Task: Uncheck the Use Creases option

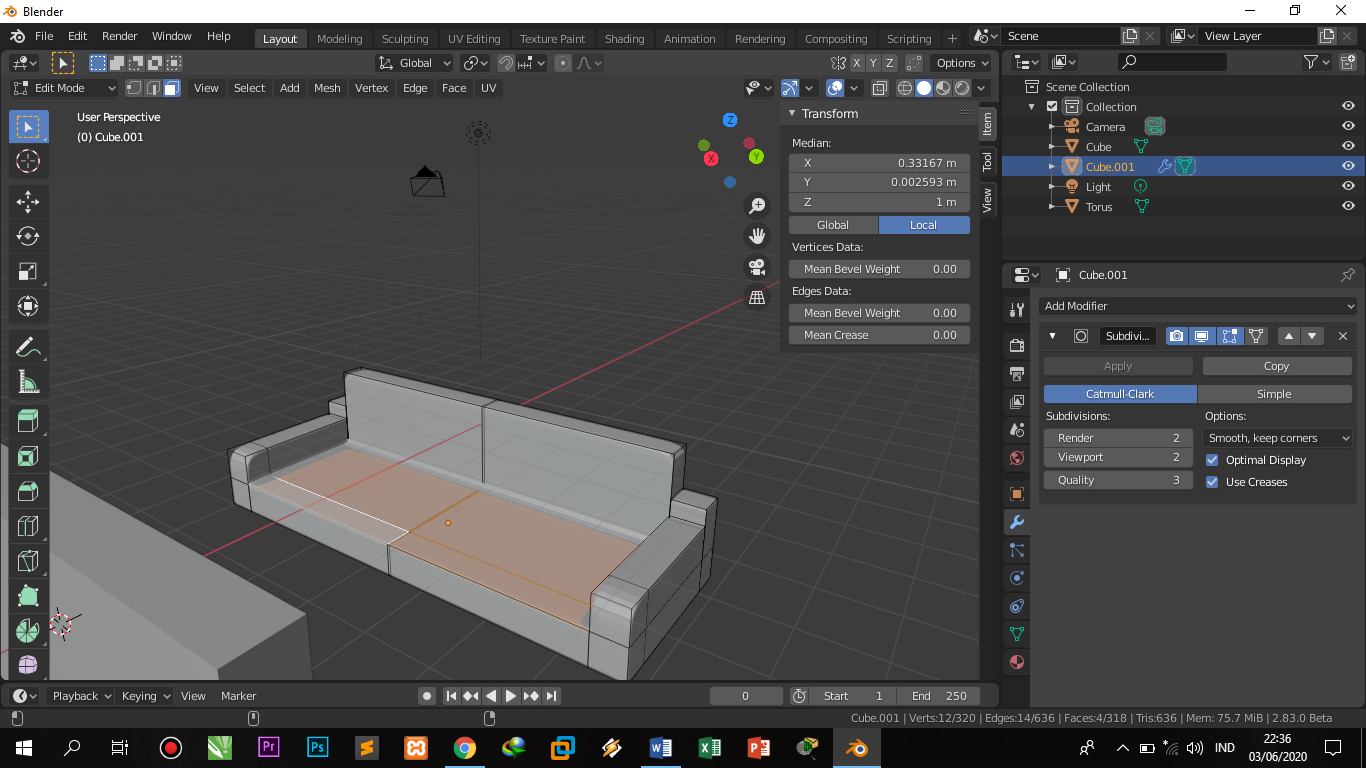Action: 1212,482
